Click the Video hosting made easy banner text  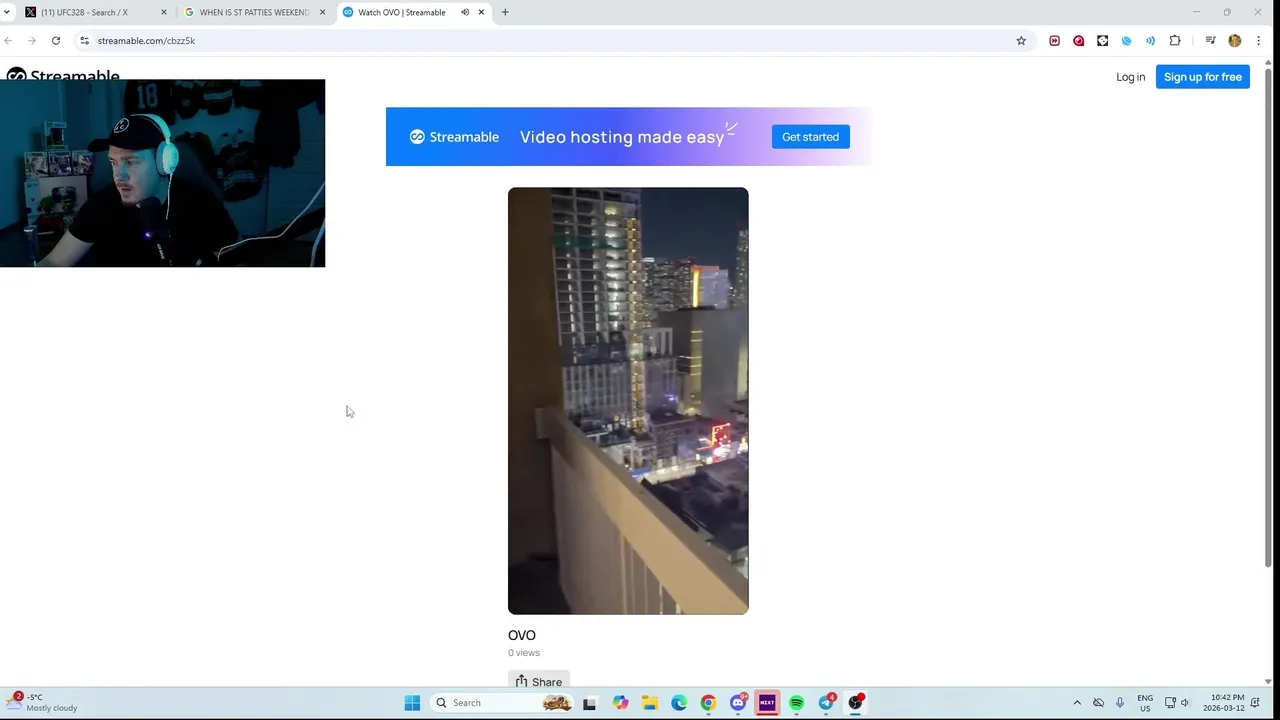point(622,137)
